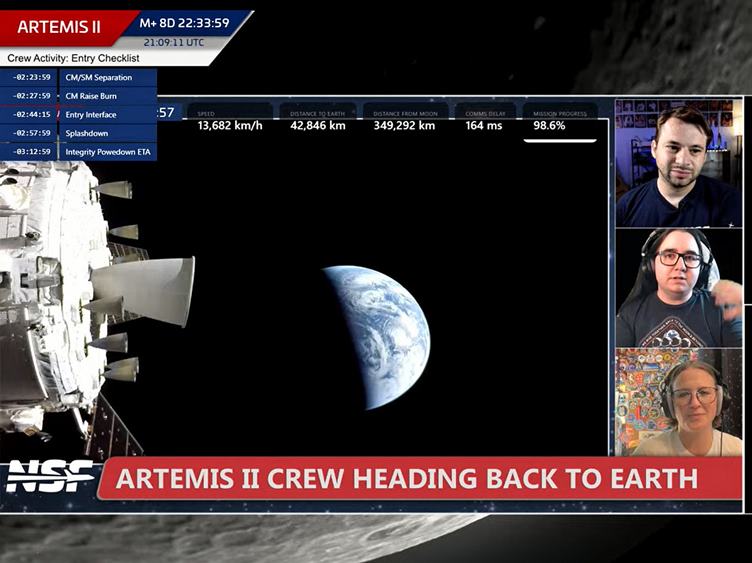The height and width of the screenshot is (563, 752).
Task: Click the Mission Progress bar
Action: coord(559,139)
